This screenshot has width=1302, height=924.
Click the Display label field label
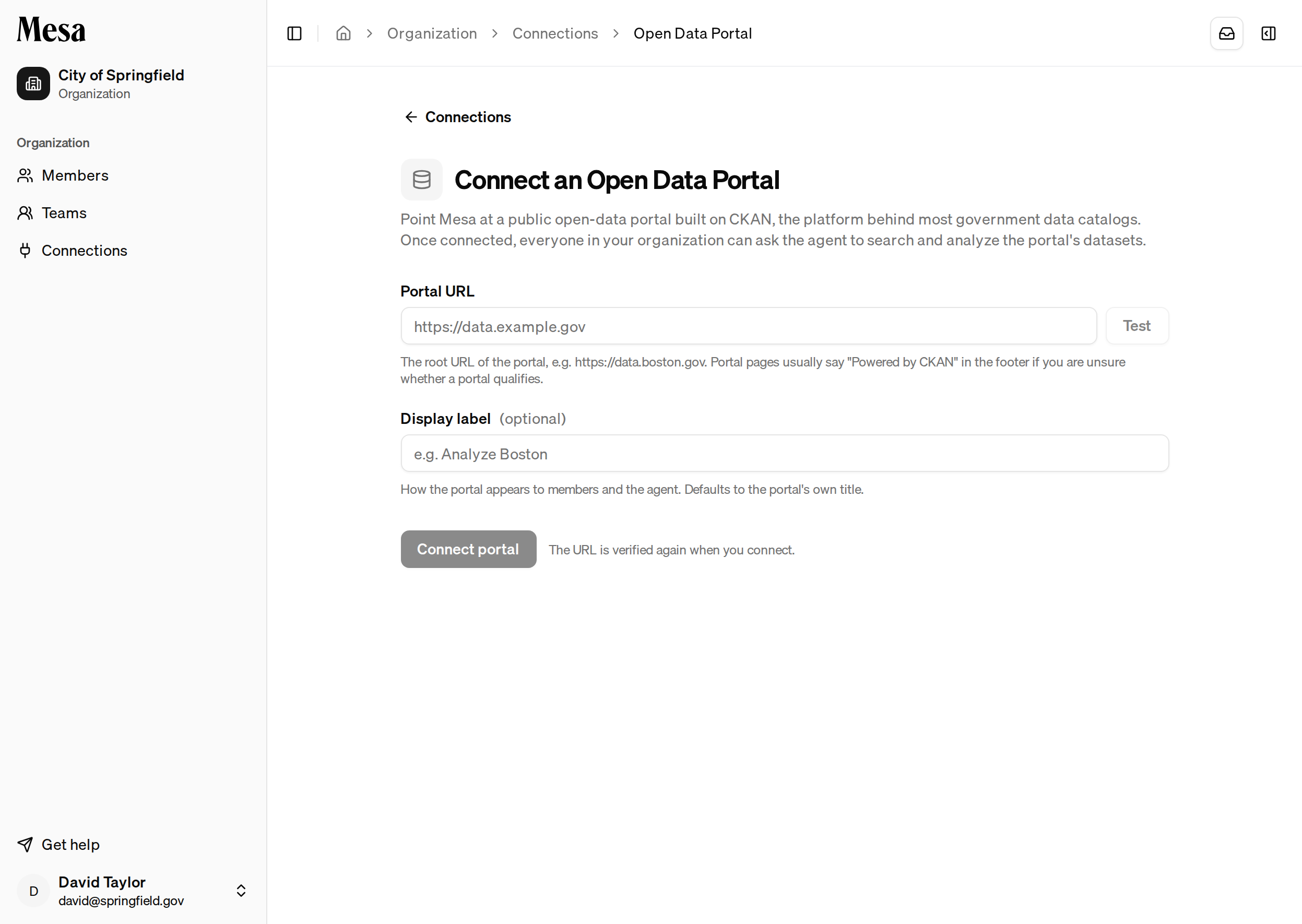[445, 419]
